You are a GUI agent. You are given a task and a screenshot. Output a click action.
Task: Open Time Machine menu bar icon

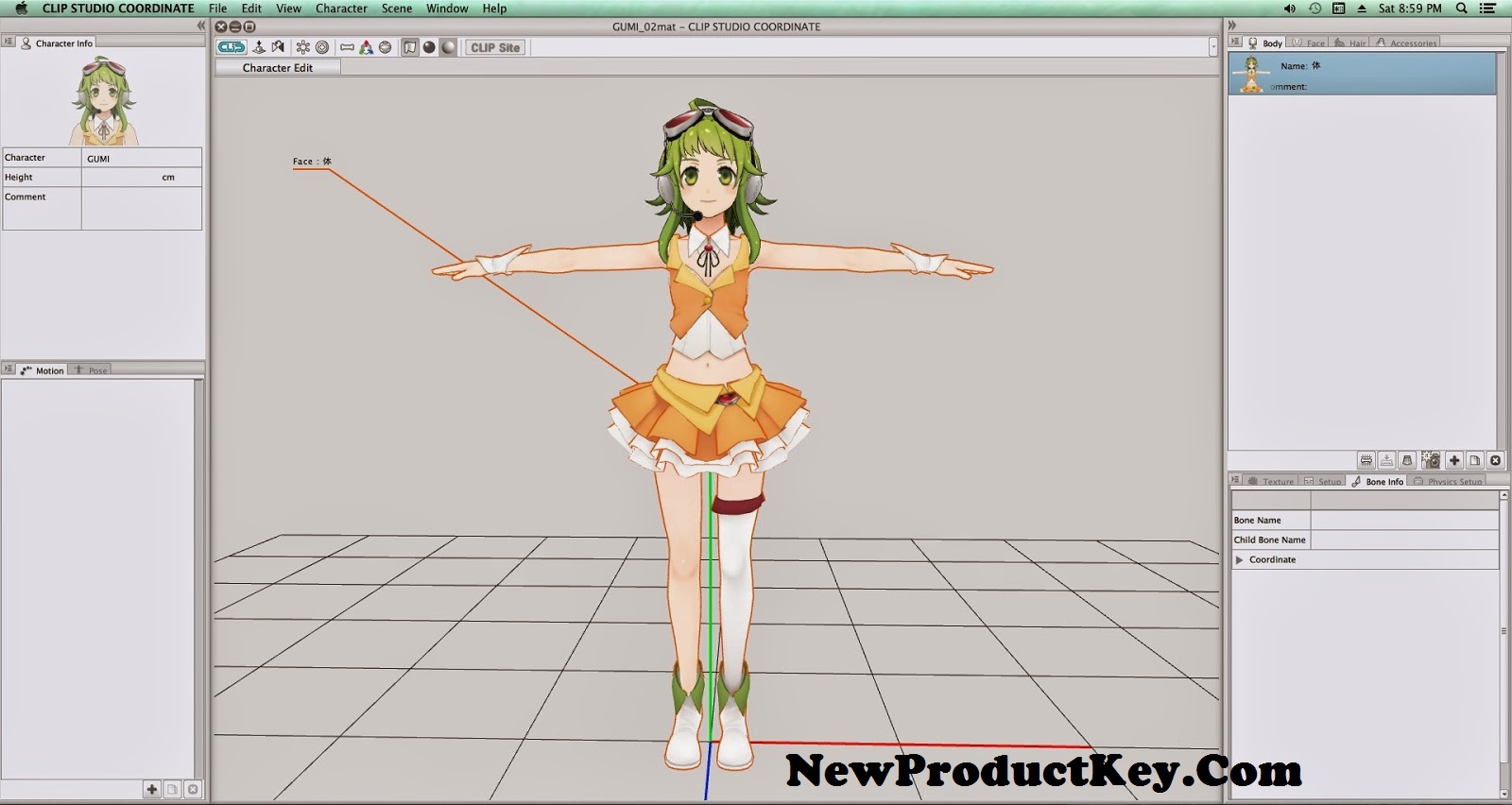[x=1314, y=9]
